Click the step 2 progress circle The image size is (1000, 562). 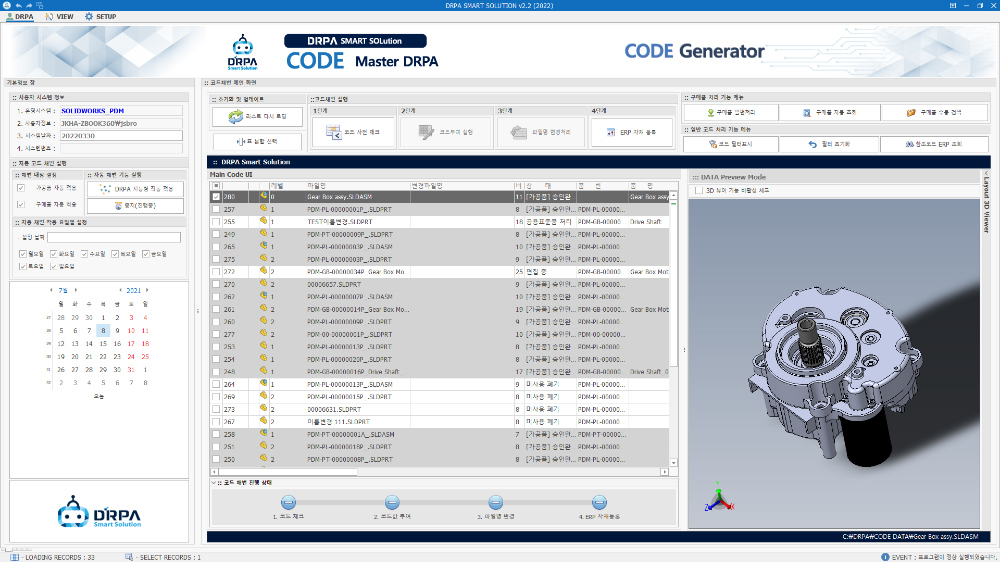[392, 502]
